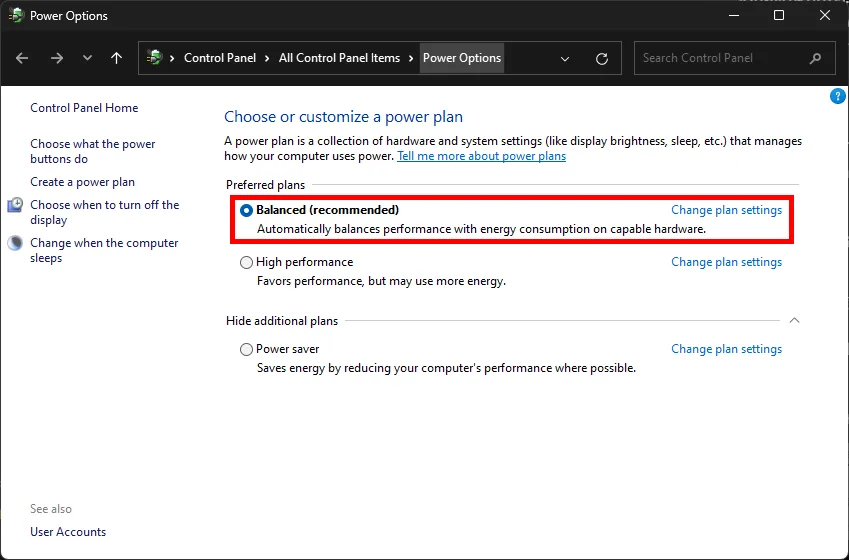This screenshot has width=849, height=560.
Task: Open Control Panel Home
Action: [84, 108]
